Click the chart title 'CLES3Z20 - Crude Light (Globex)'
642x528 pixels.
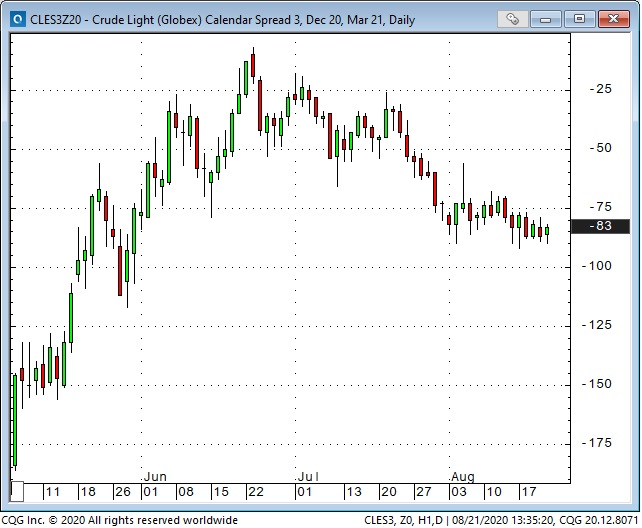116,20
